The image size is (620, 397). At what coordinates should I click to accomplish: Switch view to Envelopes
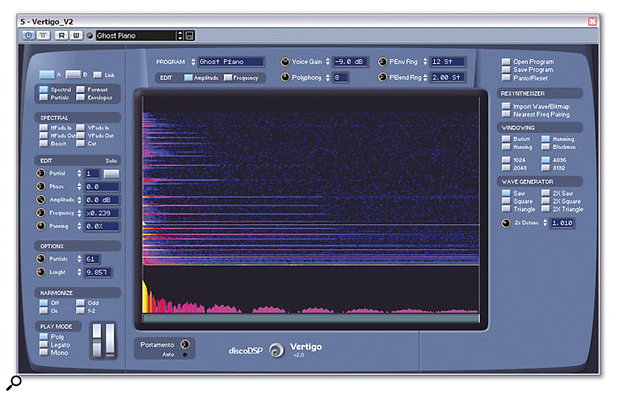click(x=80, y=97)
